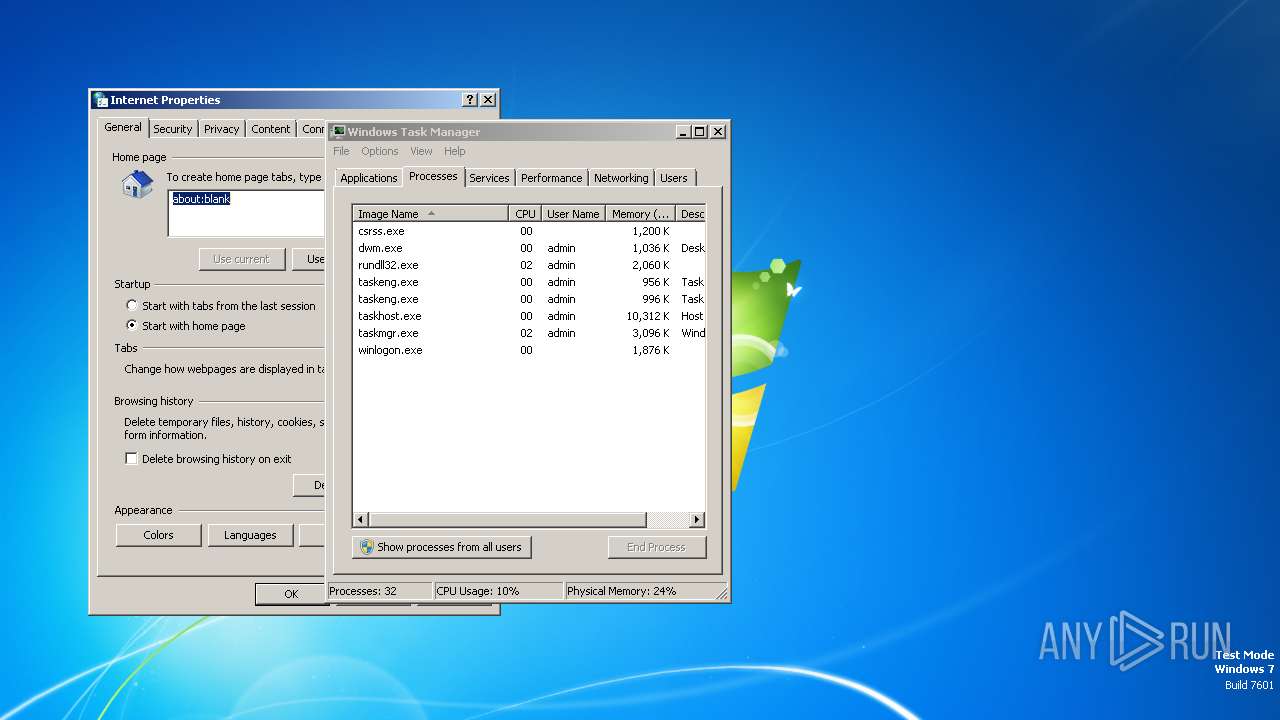
Task: Select the taskmgr.exe process row
Action: point(529,333)
